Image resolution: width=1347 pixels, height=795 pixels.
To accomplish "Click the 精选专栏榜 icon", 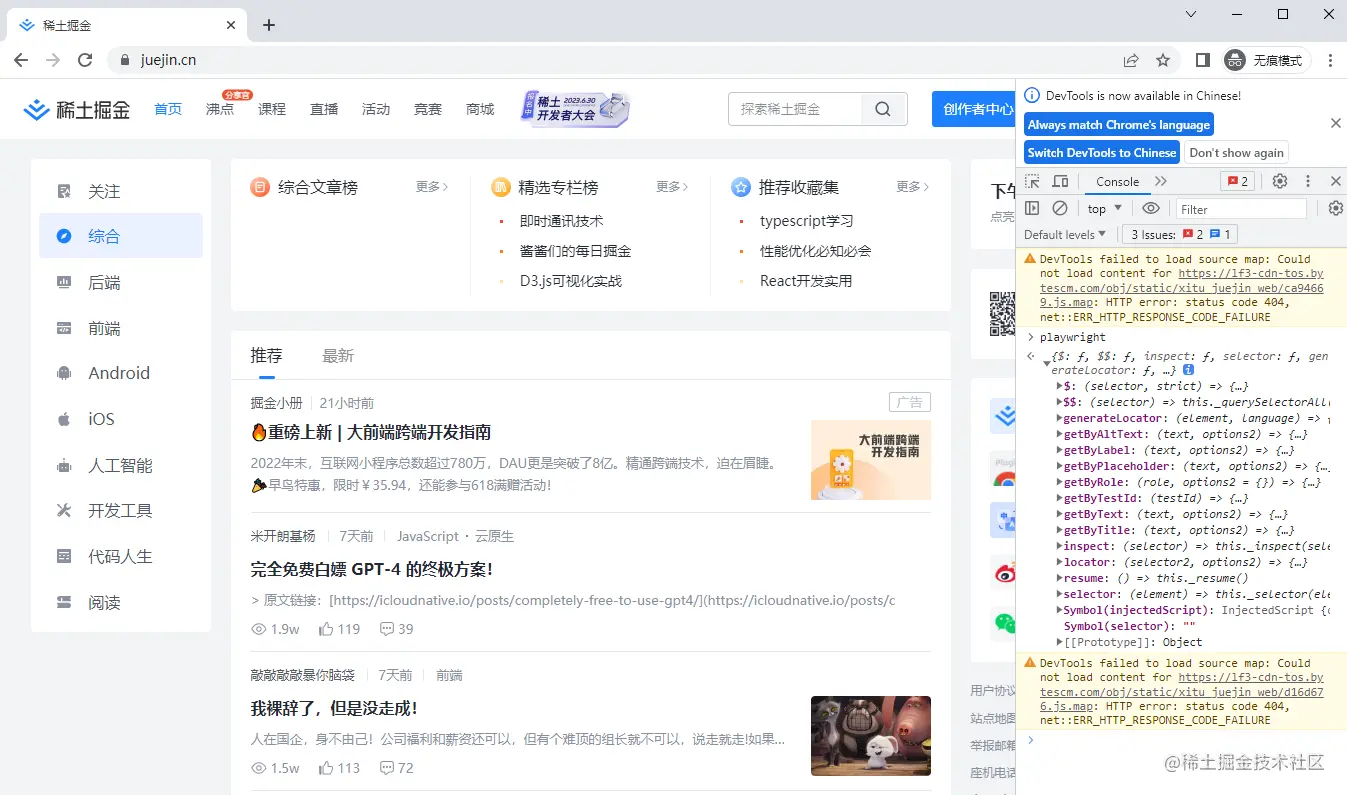I will (501, 187).
